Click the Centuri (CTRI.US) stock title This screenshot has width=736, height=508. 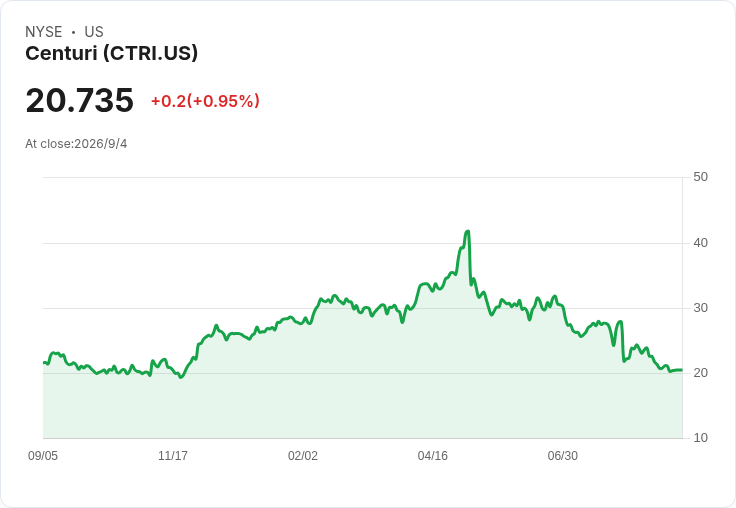[x=111, y=53]
